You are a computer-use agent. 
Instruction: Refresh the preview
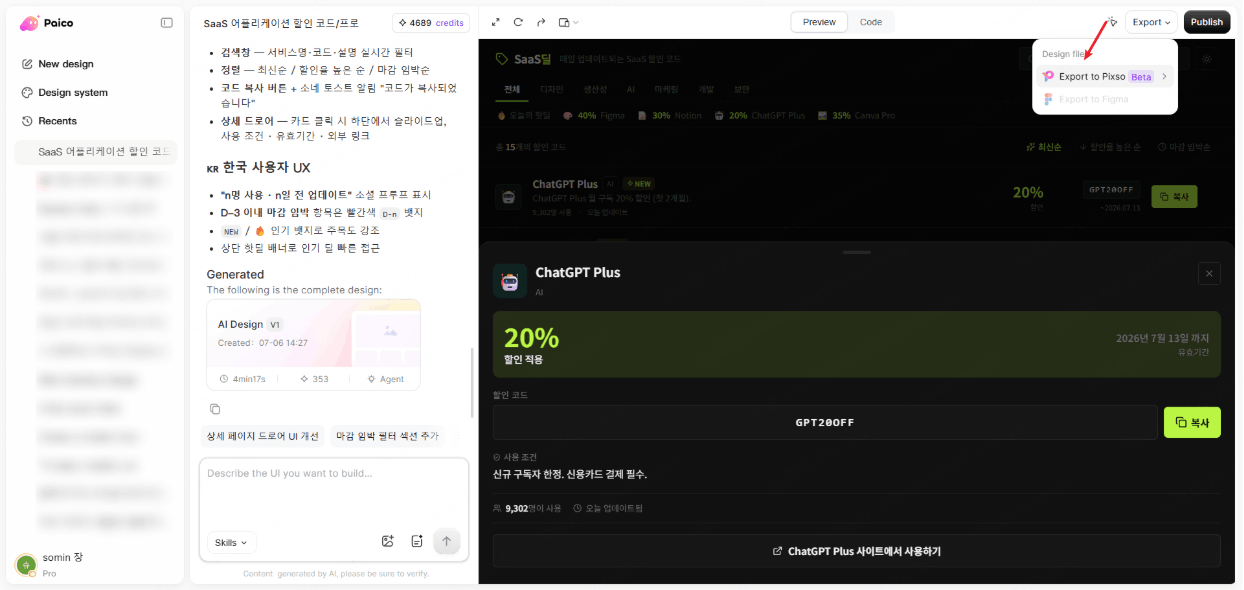[x=518, y=22]
